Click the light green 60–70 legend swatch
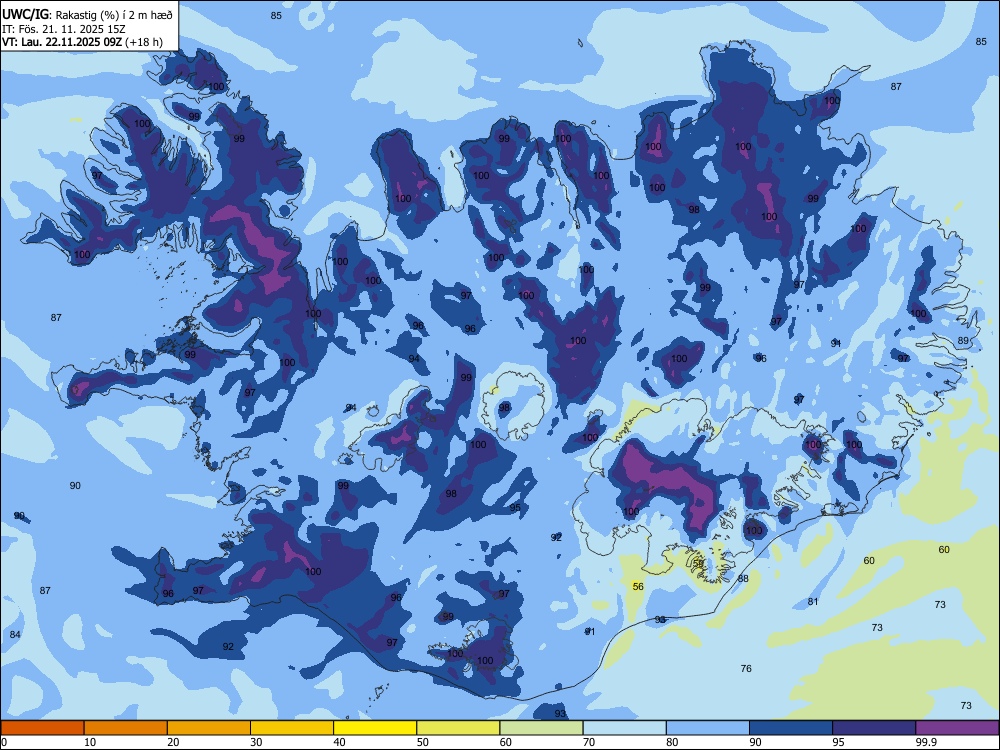The height and width of the screenshot is (750, 1000). pyautogui.click(x=541, y=728)
